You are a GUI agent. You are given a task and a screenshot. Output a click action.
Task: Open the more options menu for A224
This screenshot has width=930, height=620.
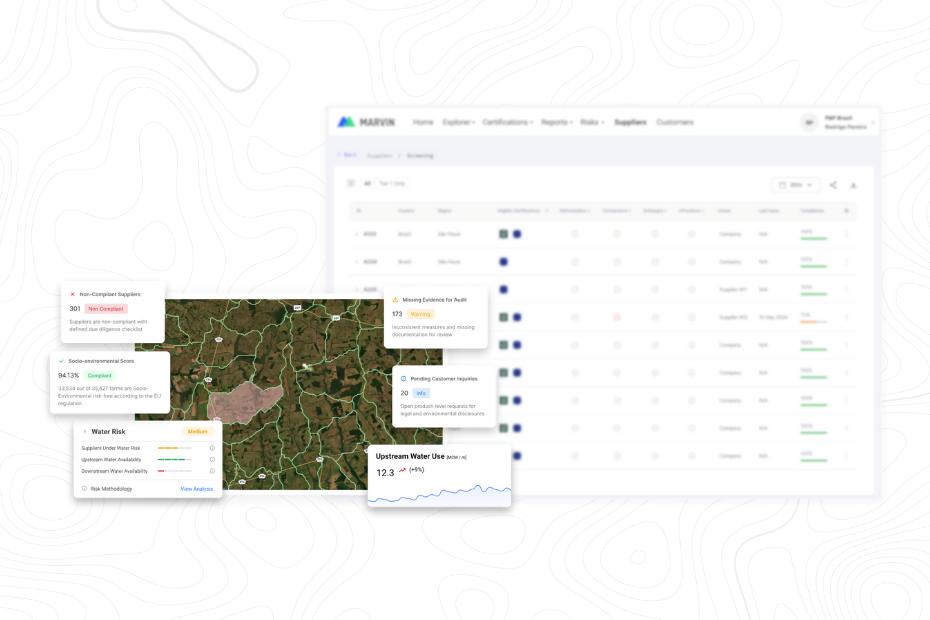click(846, 262)
